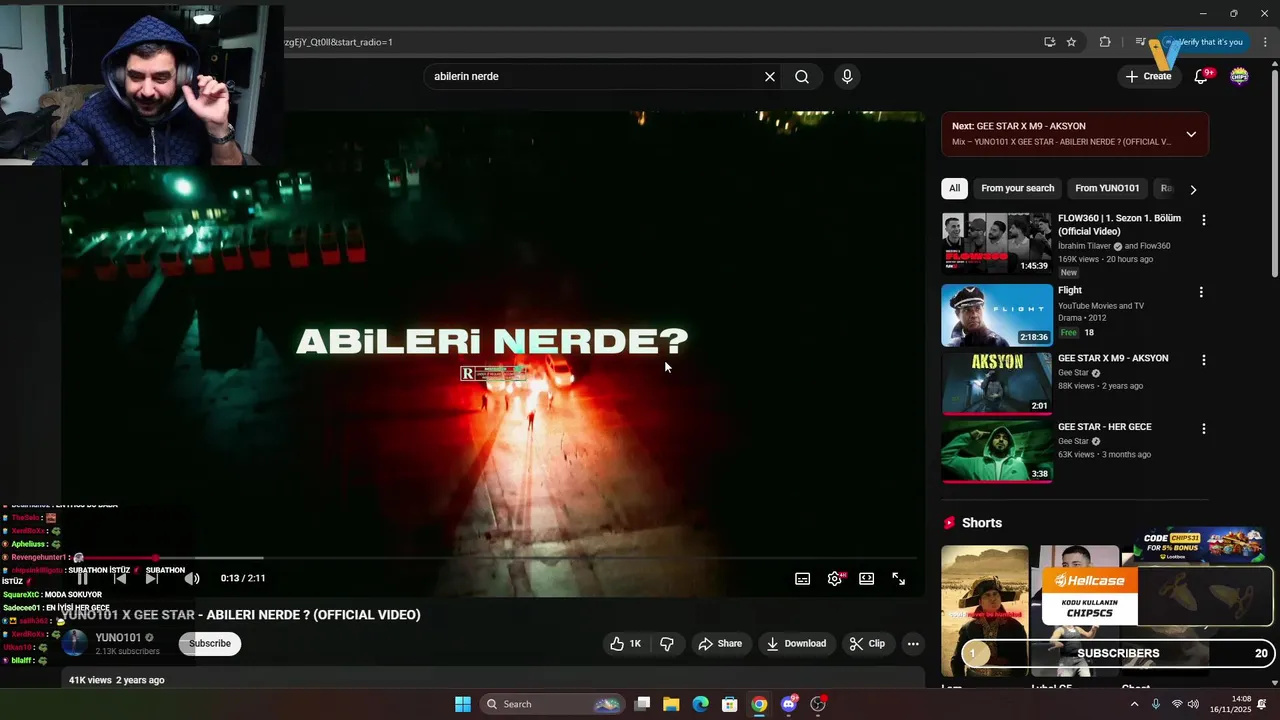The height and width of the screenshot is (720, 1280).
Task: Show more filter chips arrow
Action: (x=1193, y=189)
